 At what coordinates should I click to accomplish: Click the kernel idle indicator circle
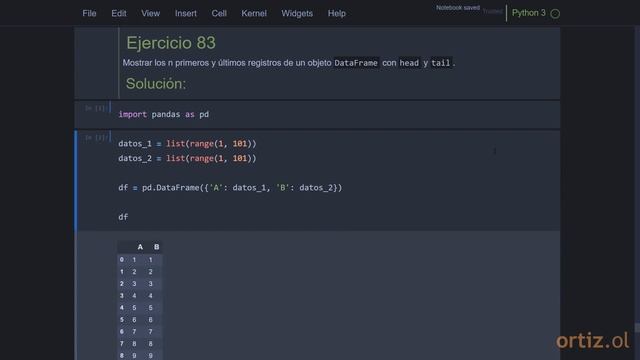pyautogui.click(x=555, y=14)
